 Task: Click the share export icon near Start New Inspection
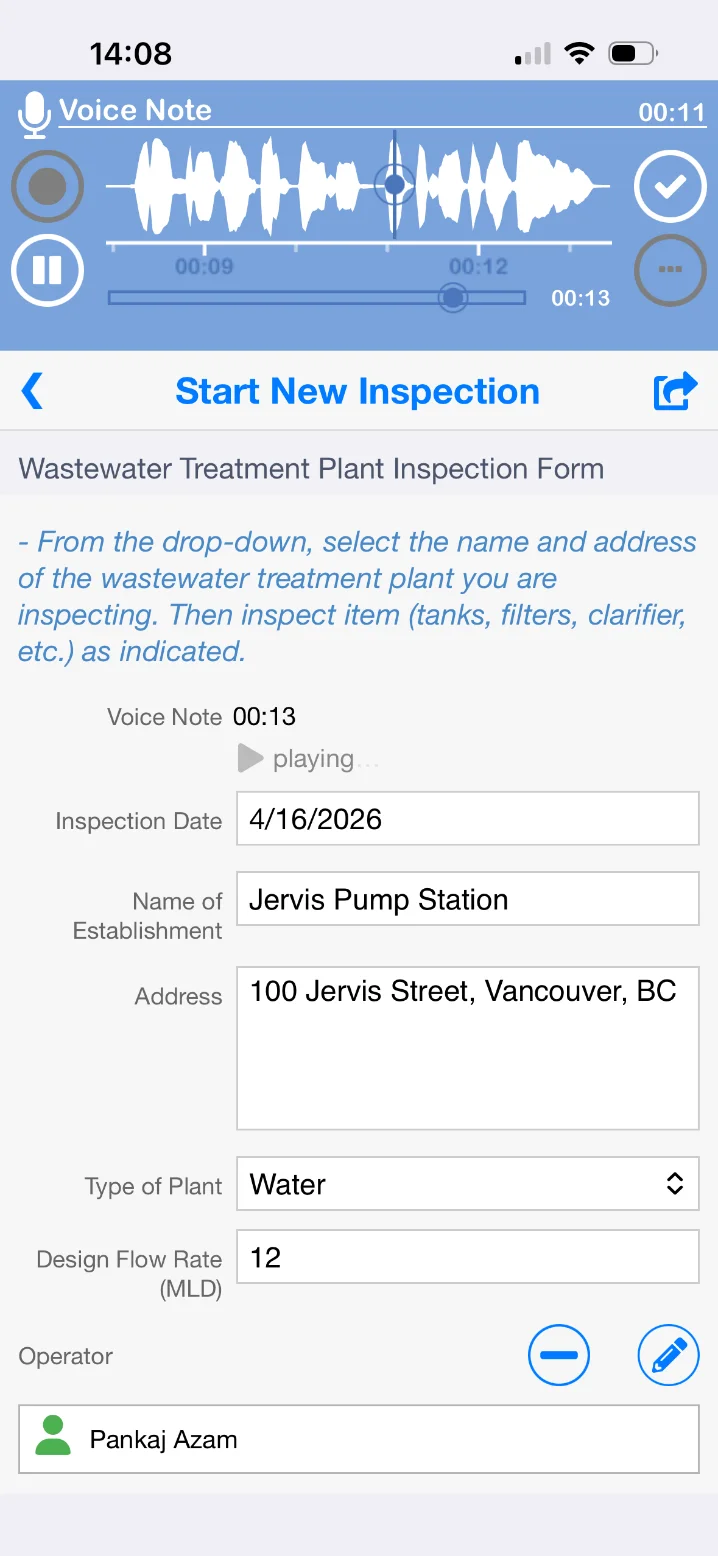click(x=675, y=391)
